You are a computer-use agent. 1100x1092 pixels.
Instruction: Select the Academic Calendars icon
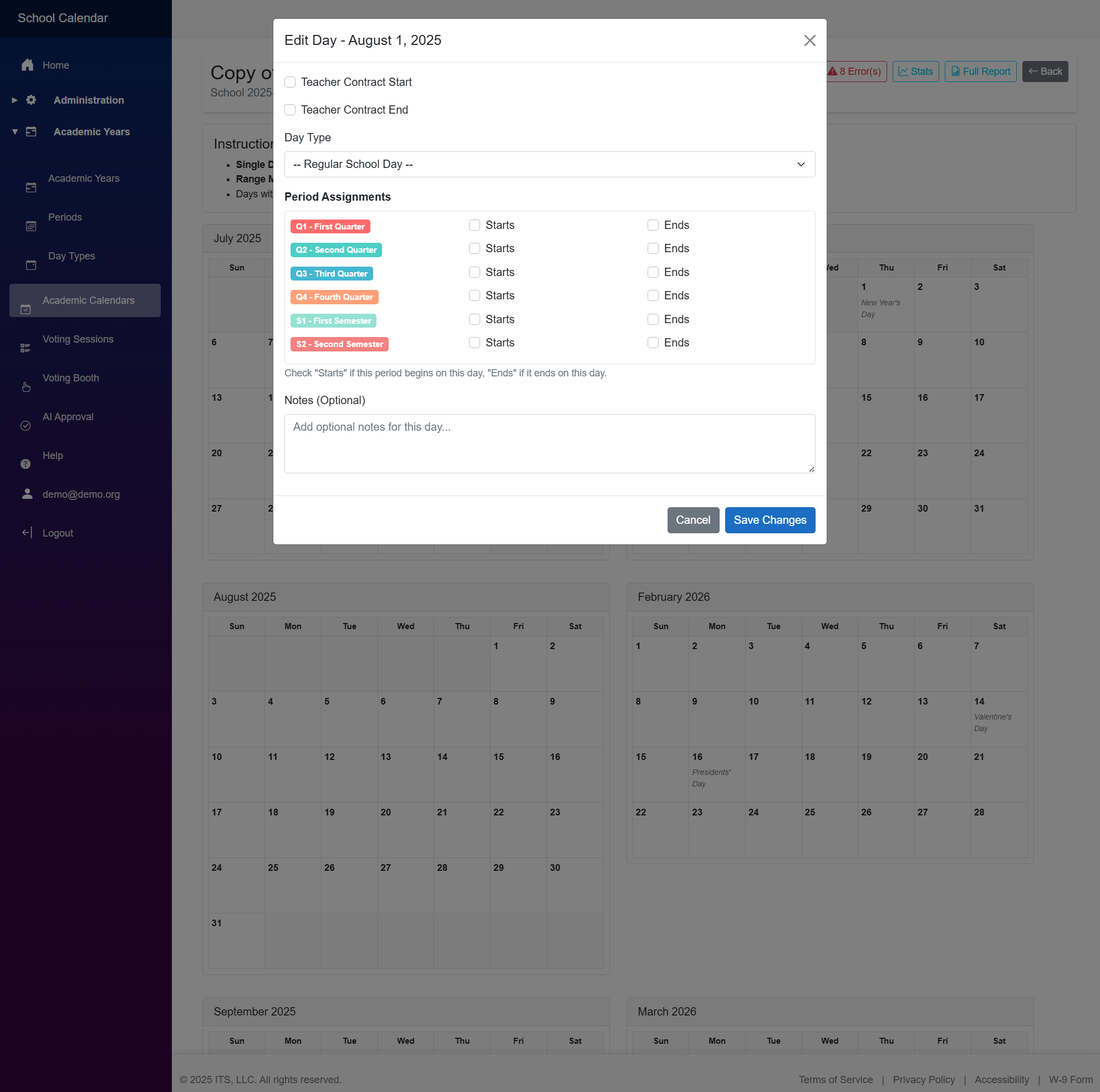(x=25, y=309)
